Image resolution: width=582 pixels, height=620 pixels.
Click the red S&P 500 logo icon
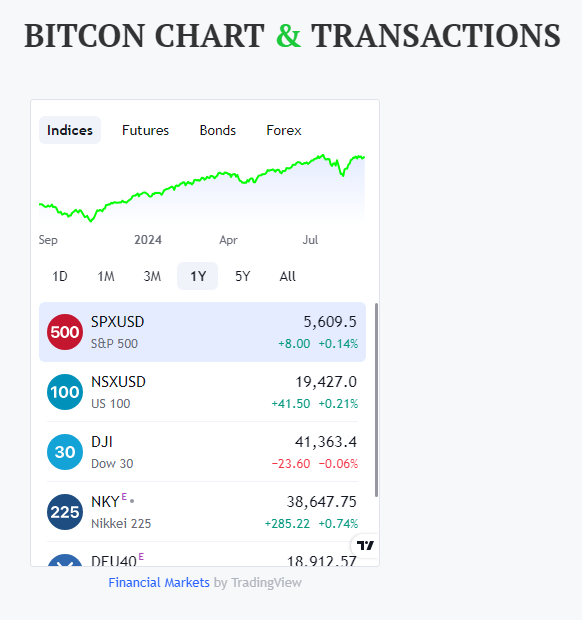pos(65,332)
